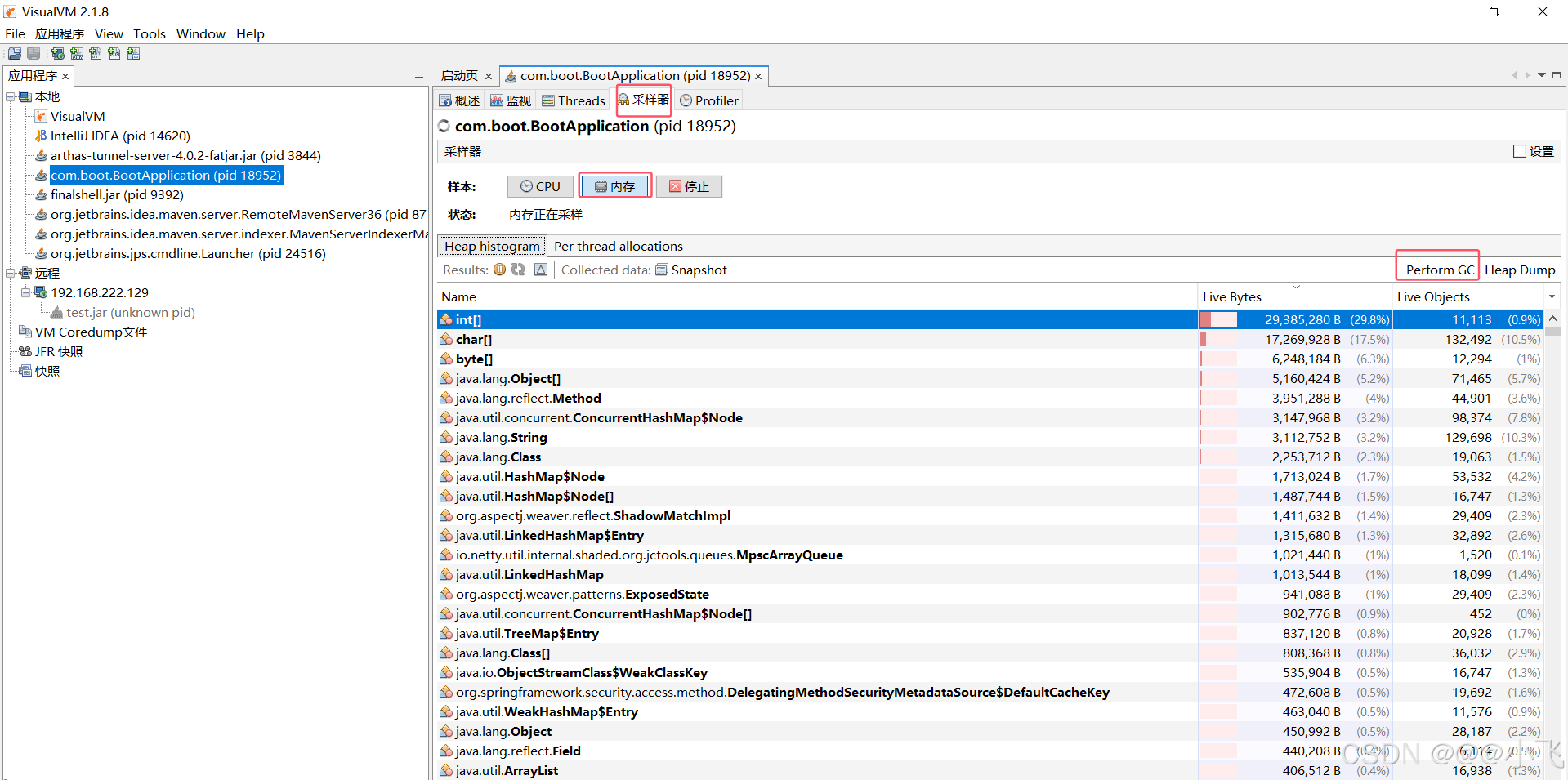The image size is (1568, 780).
Task: Select the java.lang.String histogram row
Action: tap(990, 437)
